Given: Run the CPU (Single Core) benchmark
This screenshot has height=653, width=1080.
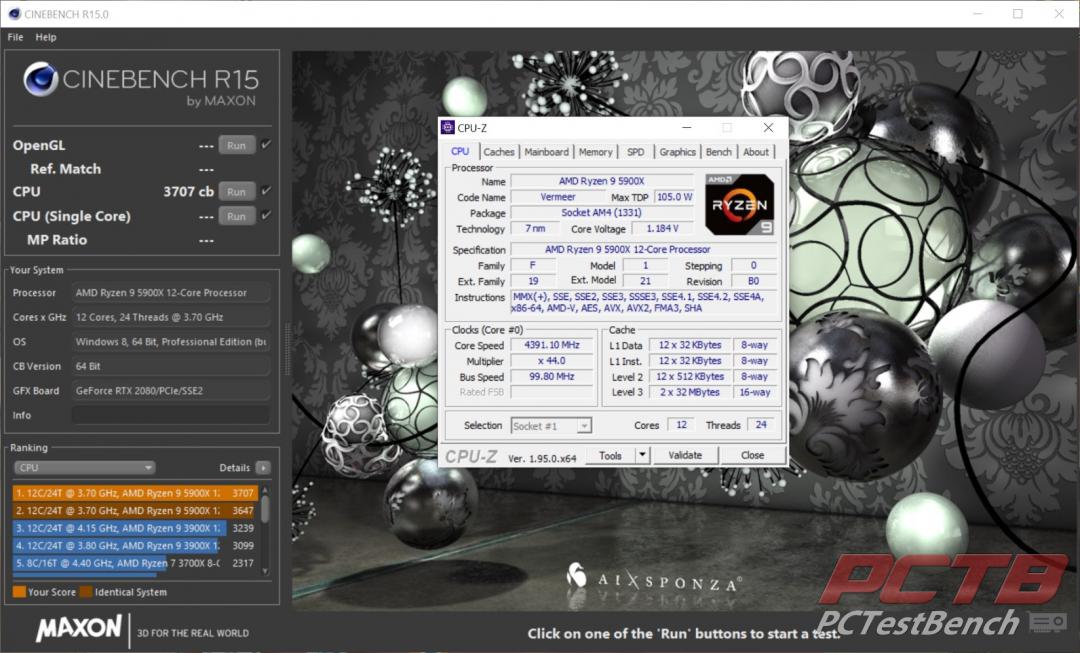Looking at the screenshot, I should click(x=237, y=216).
